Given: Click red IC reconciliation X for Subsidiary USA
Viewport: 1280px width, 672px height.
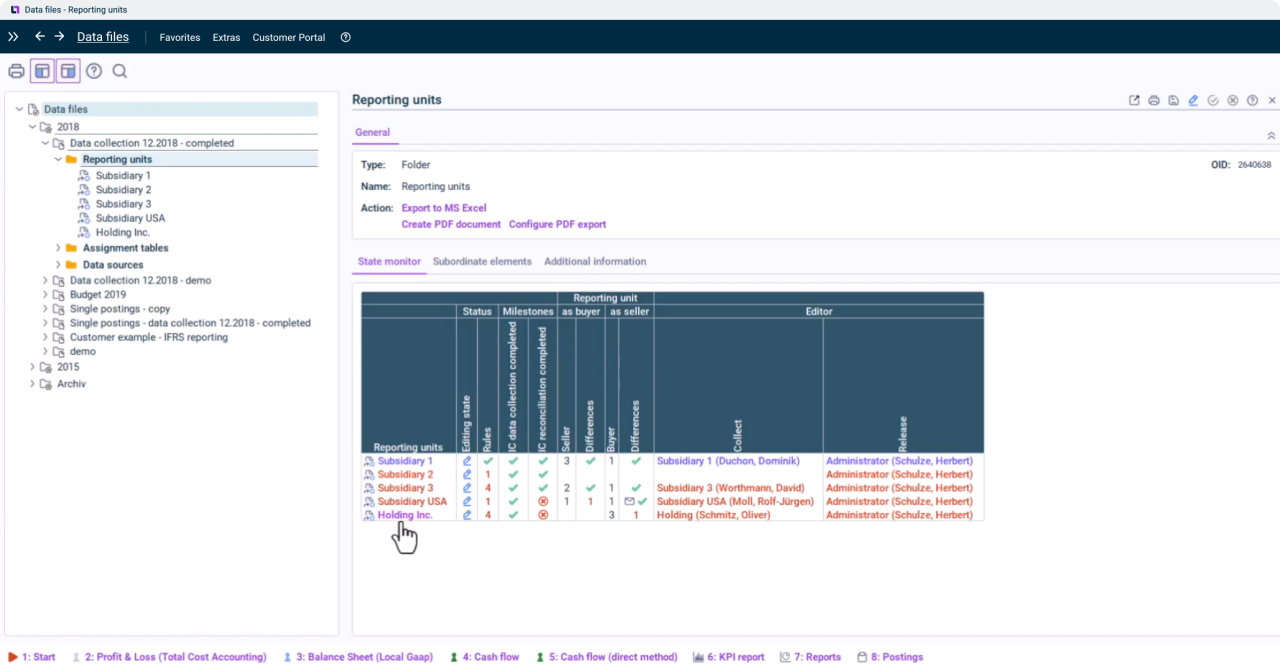Looking at the screenshot, I should (543, 501).
